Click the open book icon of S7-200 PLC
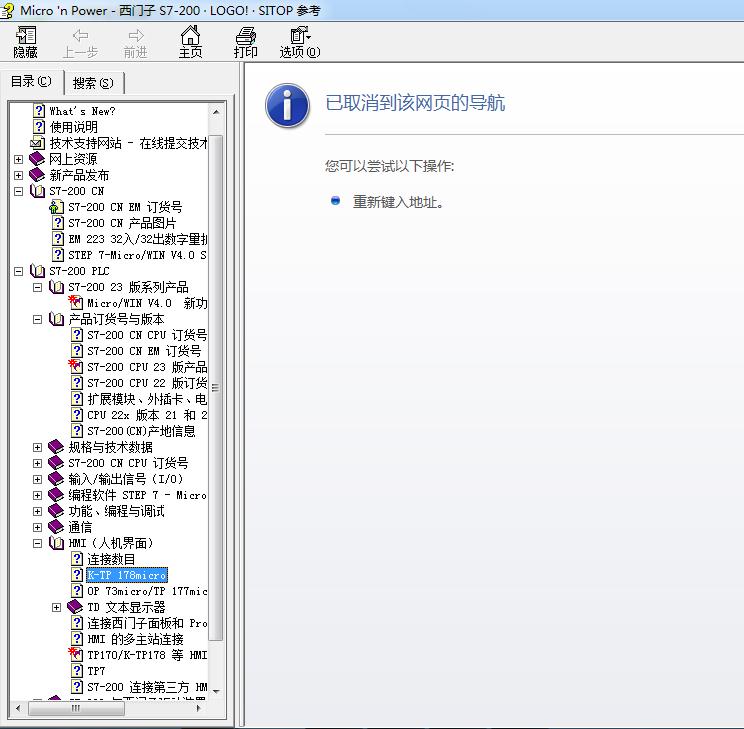Screen dimensions: 744x729 [x=37, y=271]
